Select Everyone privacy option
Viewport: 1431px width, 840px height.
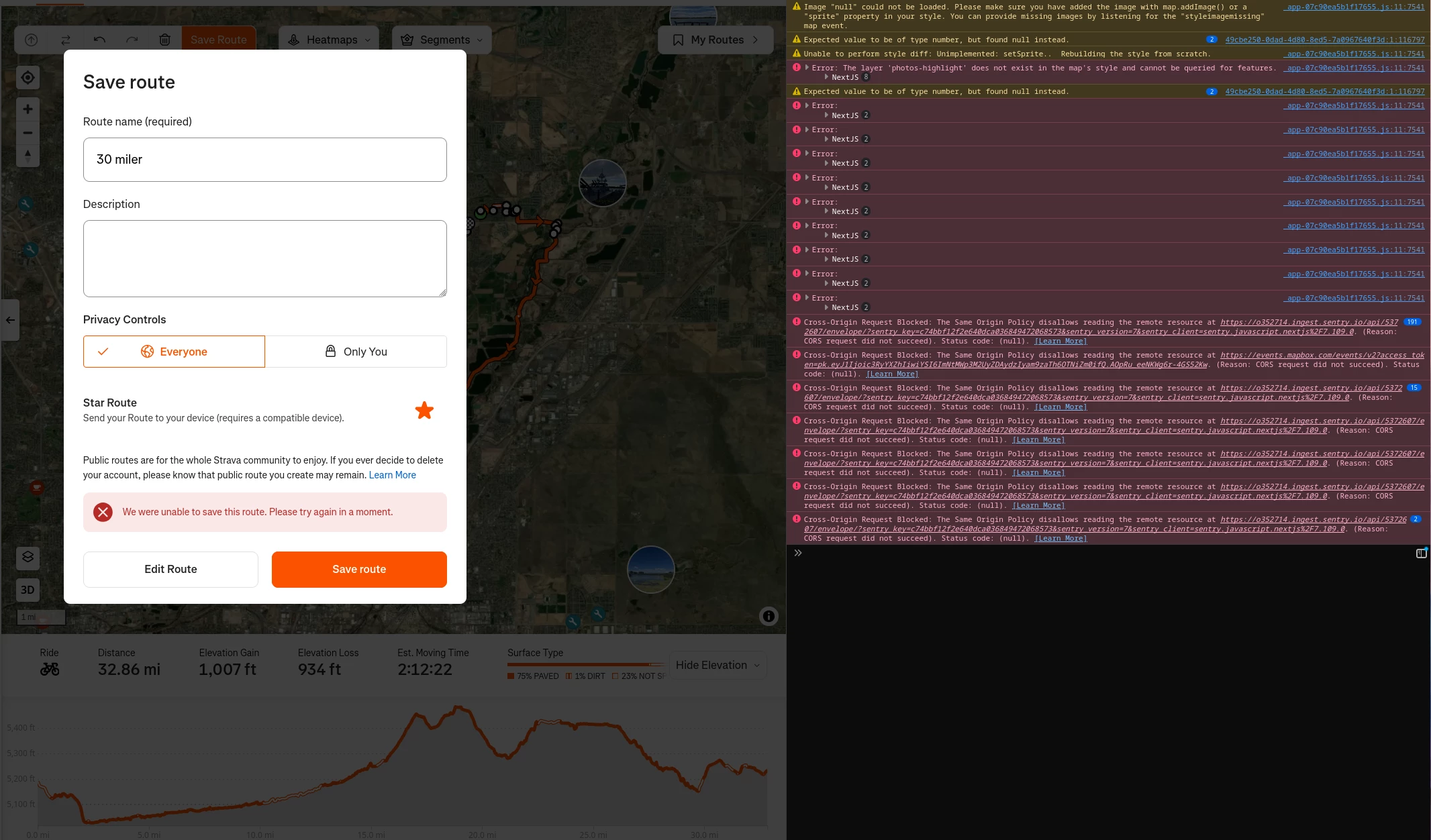[x=174, y=352]
